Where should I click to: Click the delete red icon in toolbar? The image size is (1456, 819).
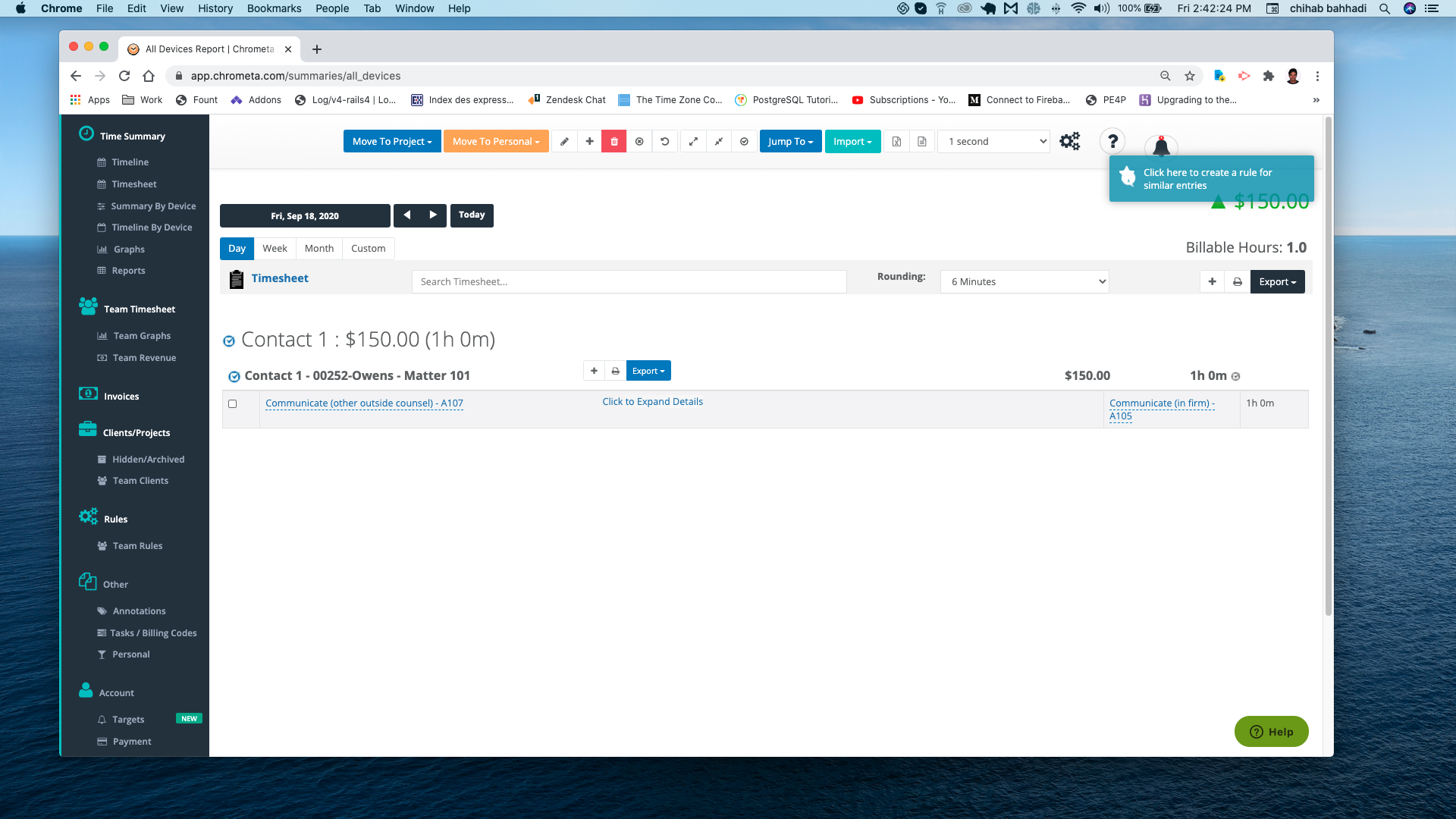614,141
